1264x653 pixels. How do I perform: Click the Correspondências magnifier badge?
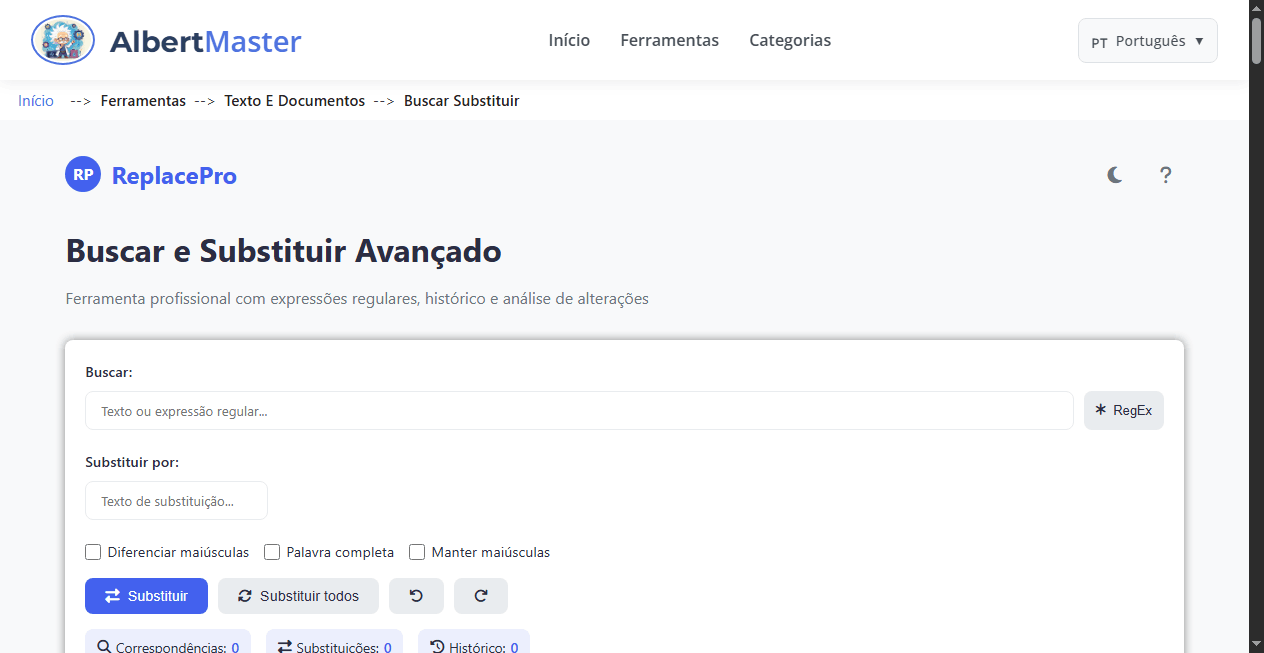click(x=167, y=645)
